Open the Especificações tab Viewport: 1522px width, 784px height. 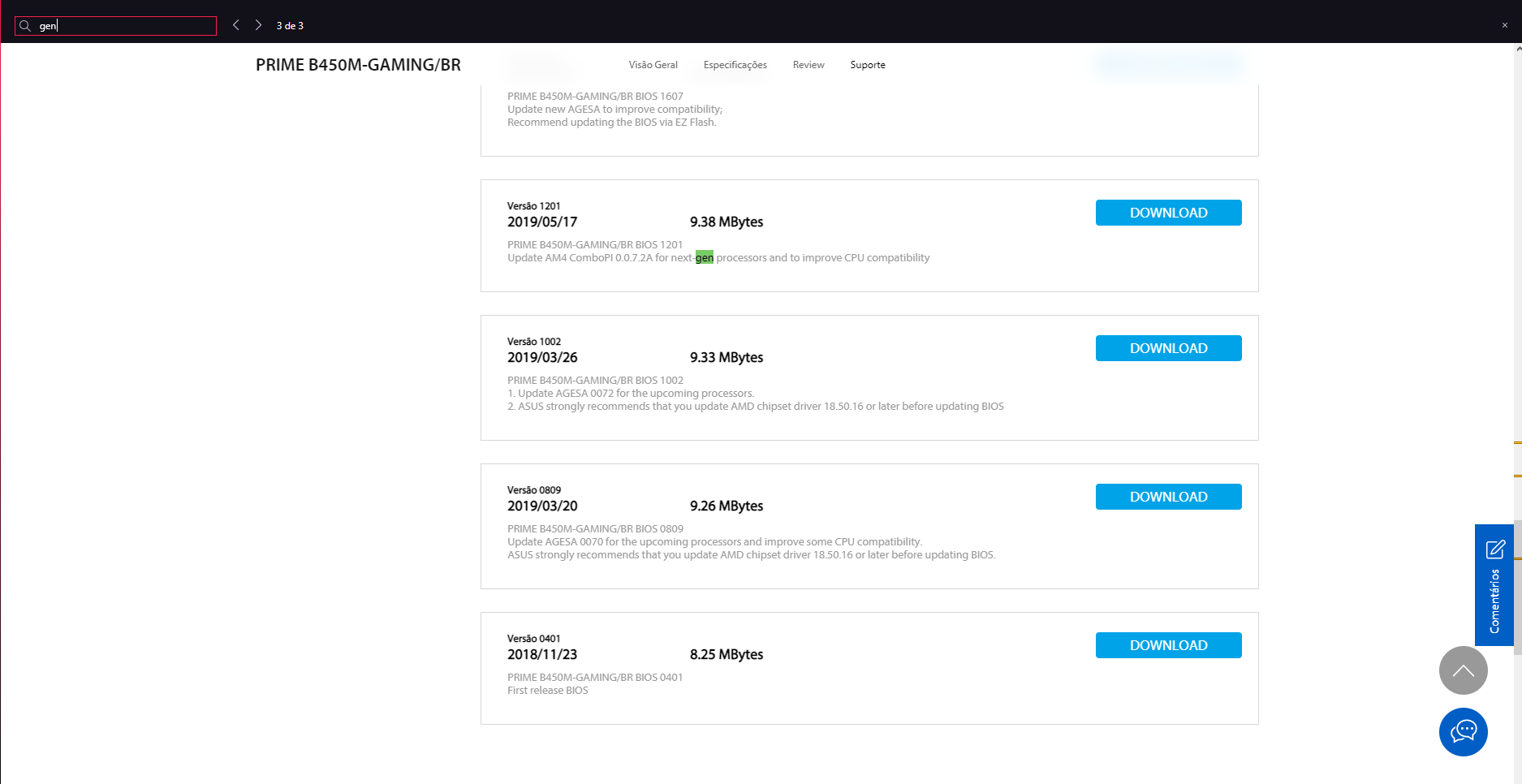point(735,65)
